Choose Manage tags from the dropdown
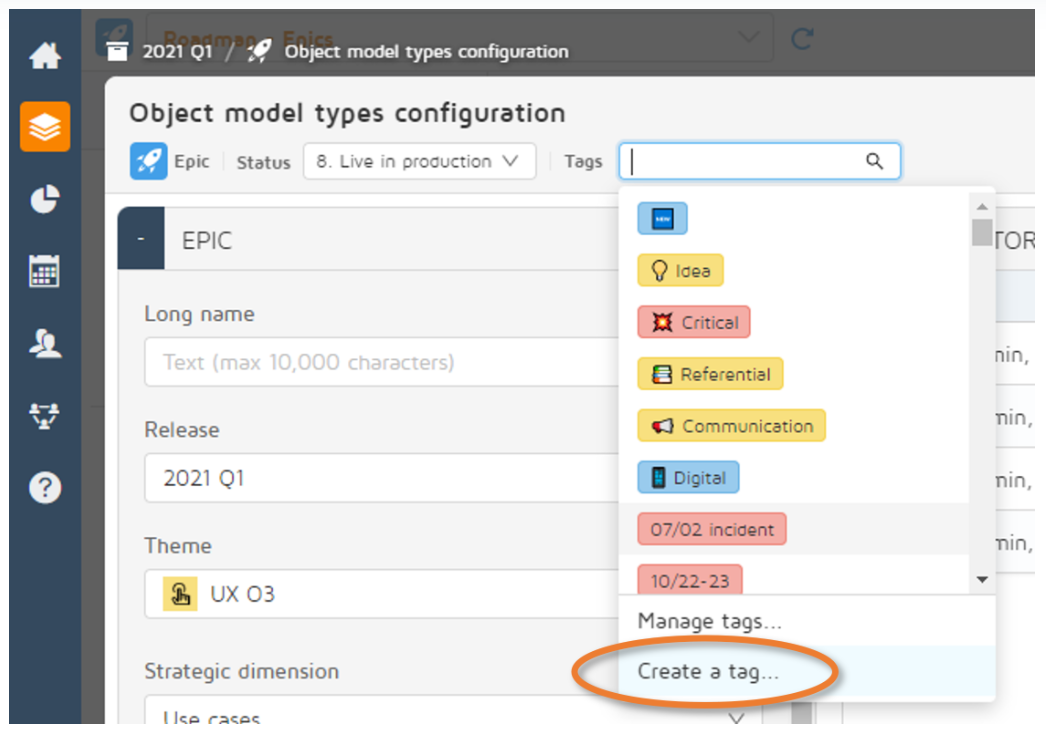This screenshot has height=739, width=1046. click(709, 621)
